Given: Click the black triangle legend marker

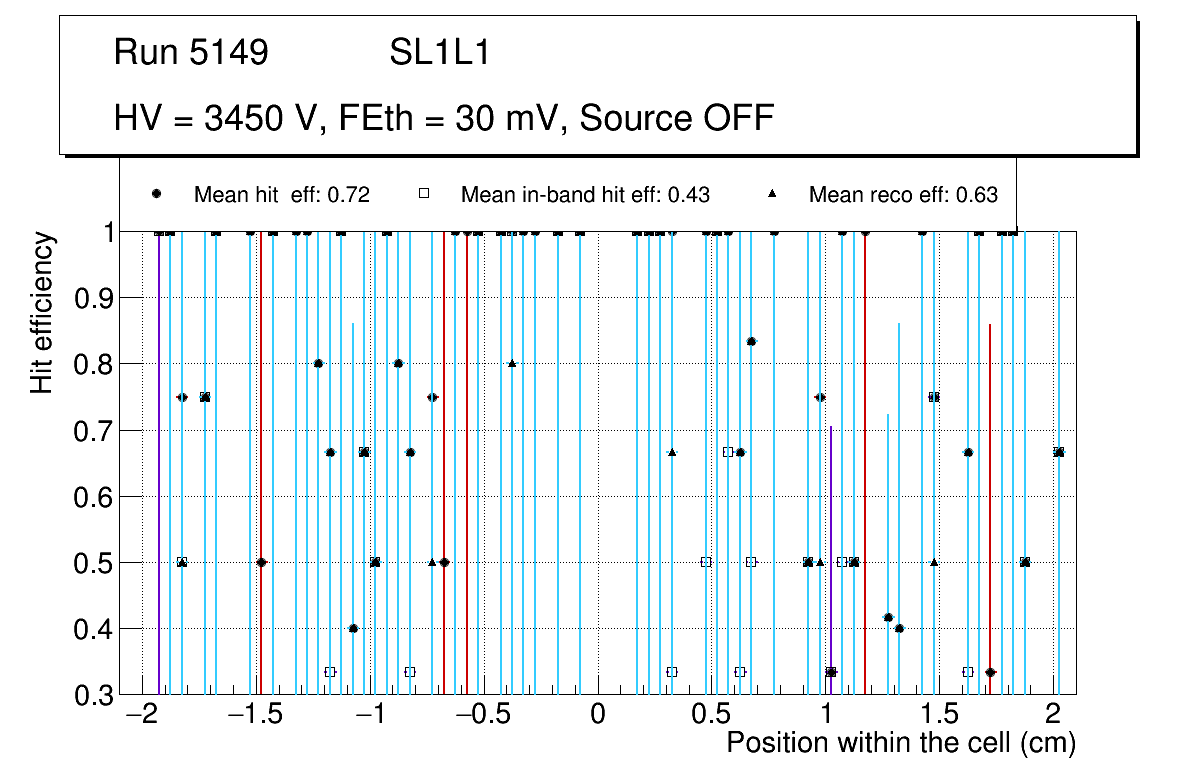Looking at the screenshot, I should [771, 195].
